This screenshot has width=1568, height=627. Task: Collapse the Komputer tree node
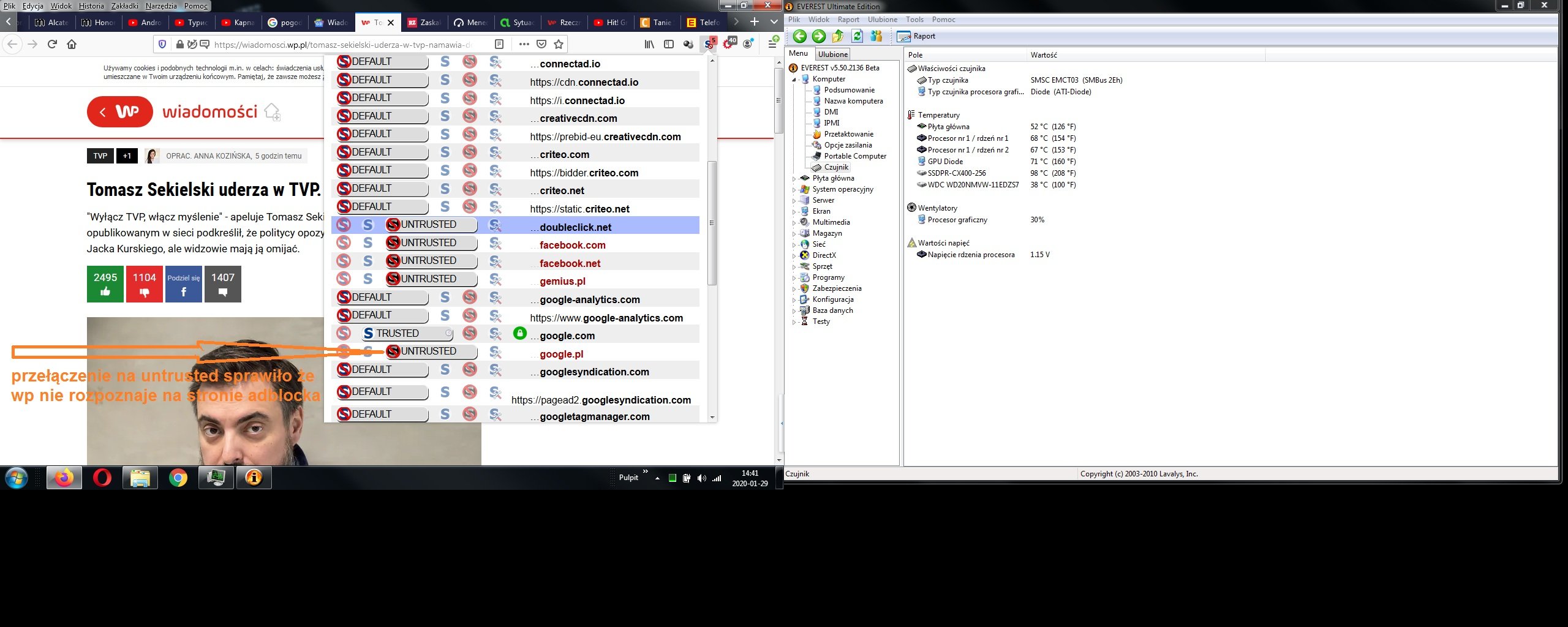(x=794, y=80)
